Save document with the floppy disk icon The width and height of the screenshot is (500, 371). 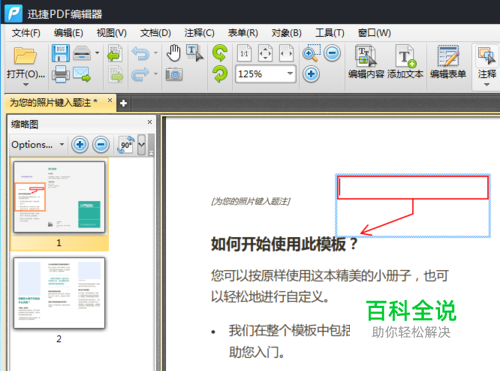[61, 53]
